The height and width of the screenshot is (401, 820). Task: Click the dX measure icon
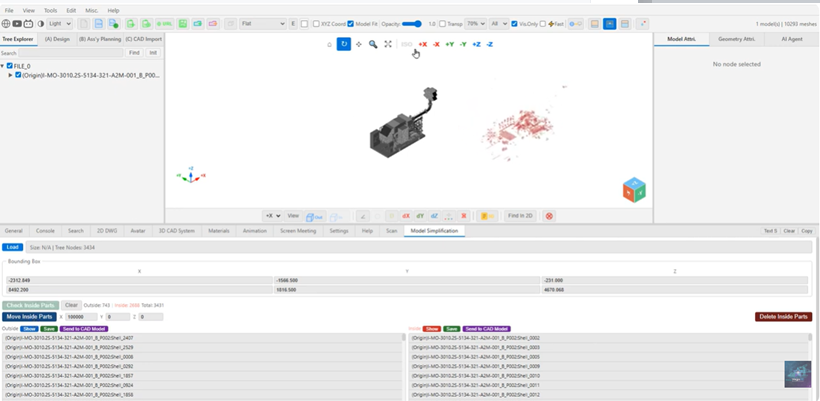406,216
